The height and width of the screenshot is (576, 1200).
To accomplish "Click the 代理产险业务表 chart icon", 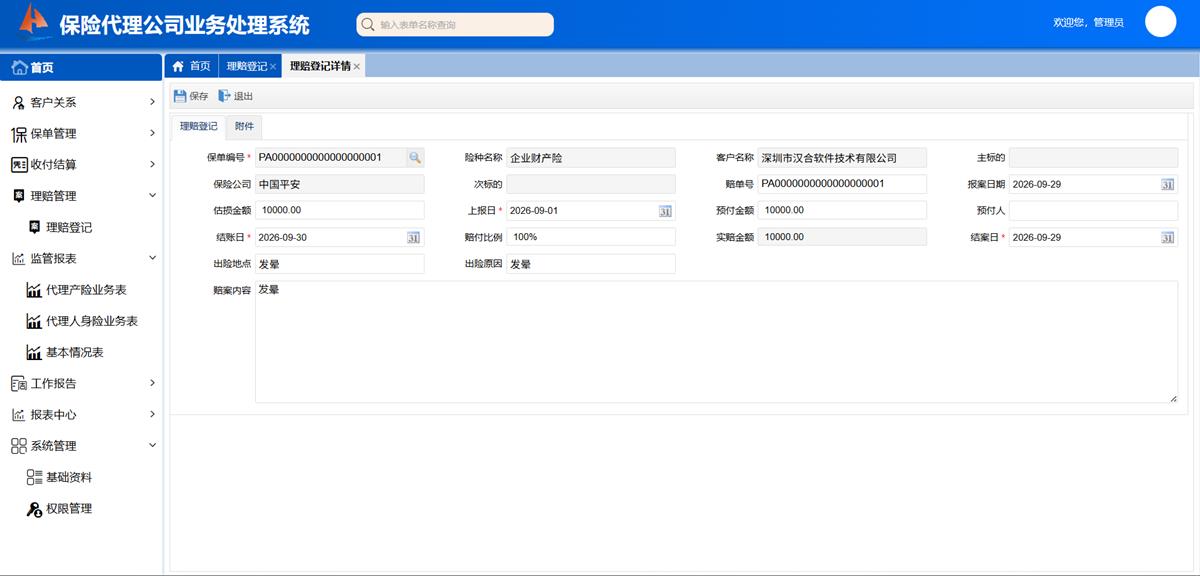I will point(34,290).
